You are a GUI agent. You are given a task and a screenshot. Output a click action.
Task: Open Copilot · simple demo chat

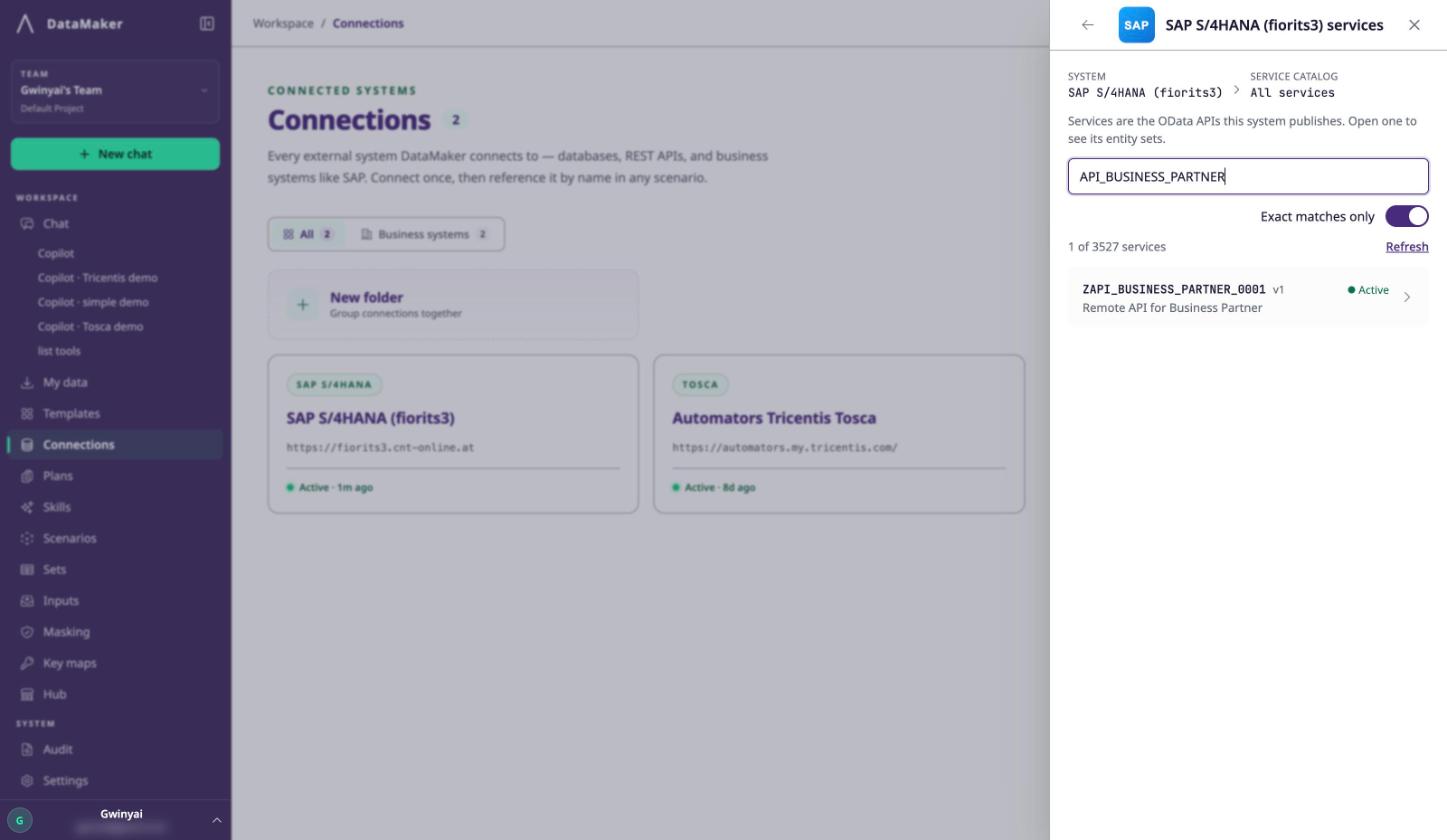coord(93,302)
